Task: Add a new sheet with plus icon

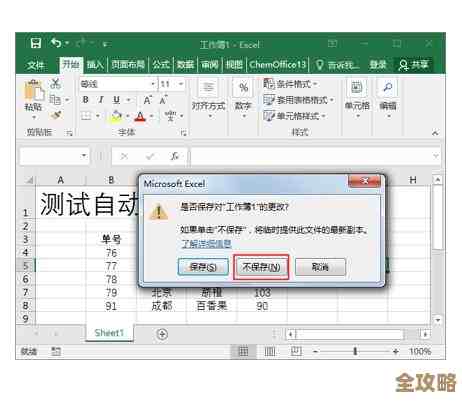Action: (162, 334)
